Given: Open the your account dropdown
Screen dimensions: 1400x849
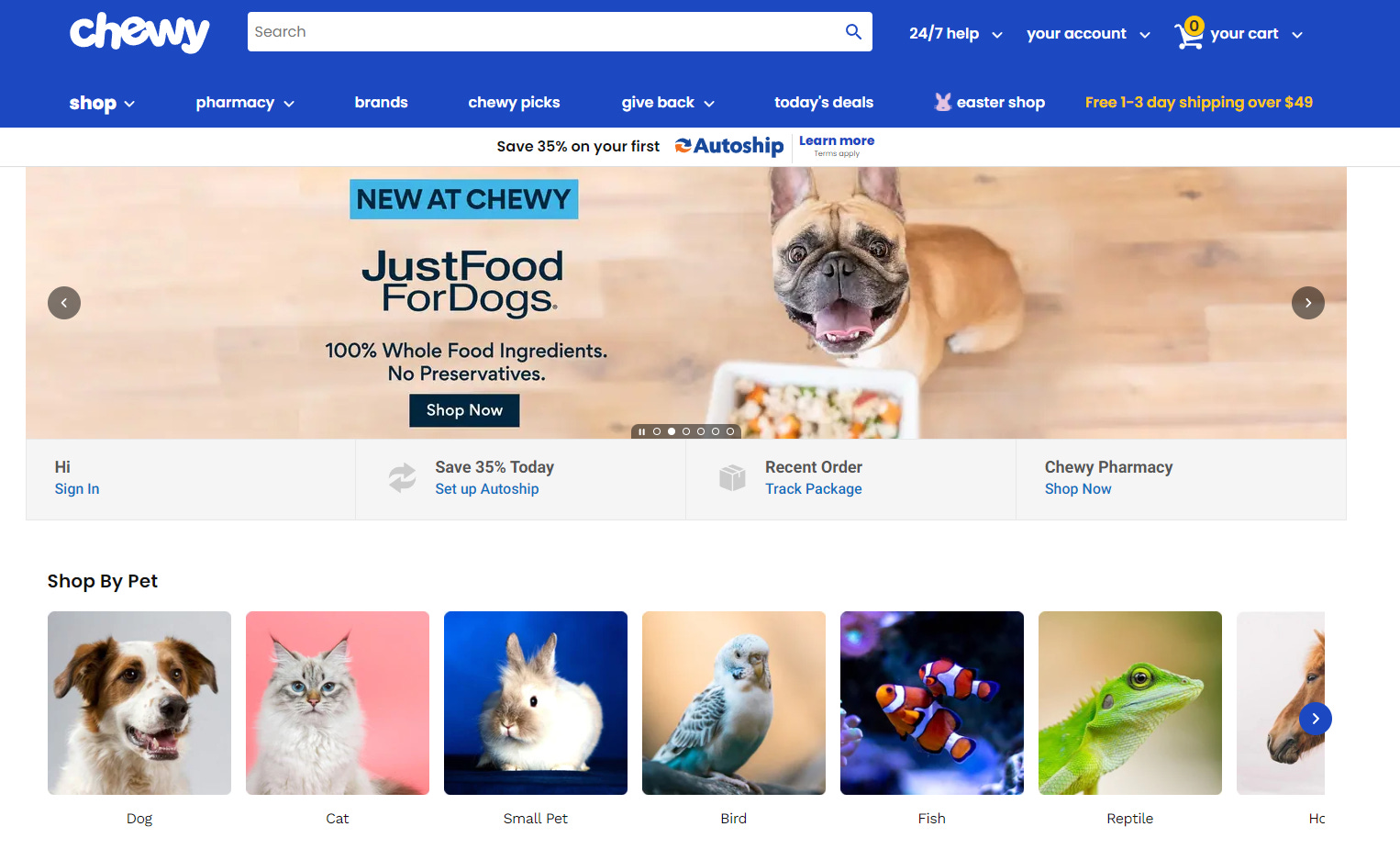Looking at the screenshot, I should pyautogui.click(x=1088, y=34).
